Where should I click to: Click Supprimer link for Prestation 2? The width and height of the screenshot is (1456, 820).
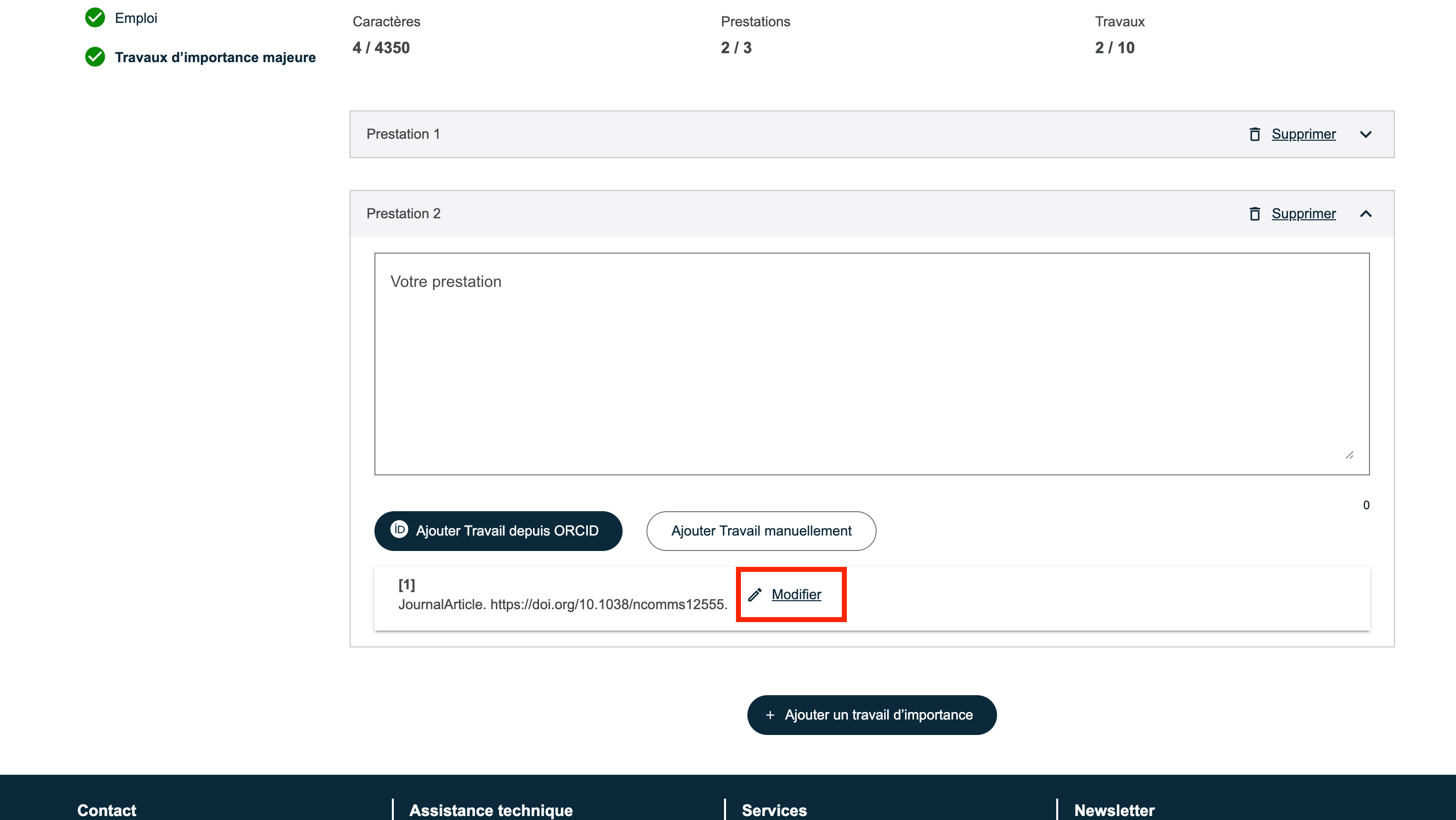click(x=1303, y=214)
